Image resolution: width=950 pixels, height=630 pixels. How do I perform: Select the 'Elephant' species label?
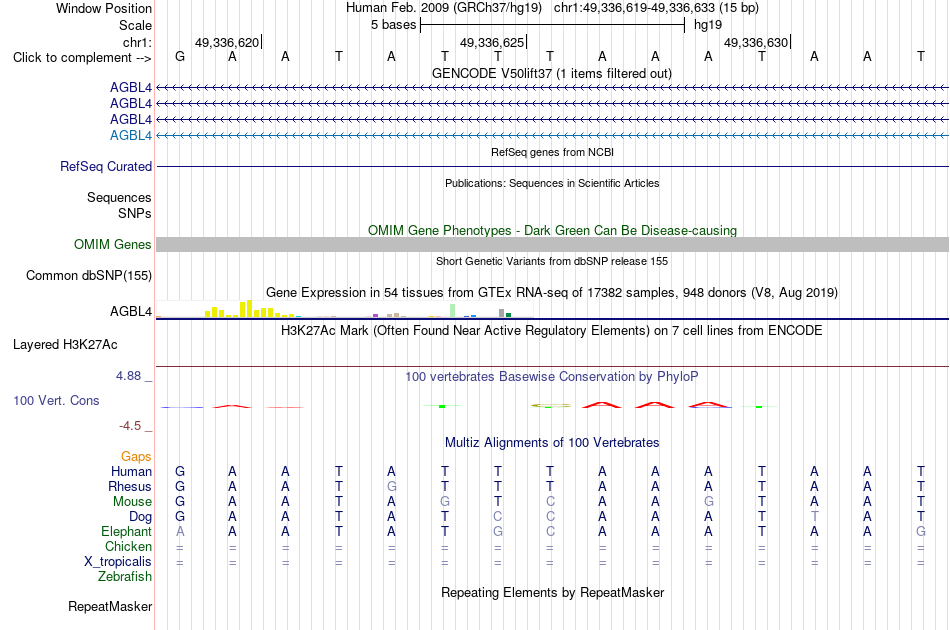[126, 532]
